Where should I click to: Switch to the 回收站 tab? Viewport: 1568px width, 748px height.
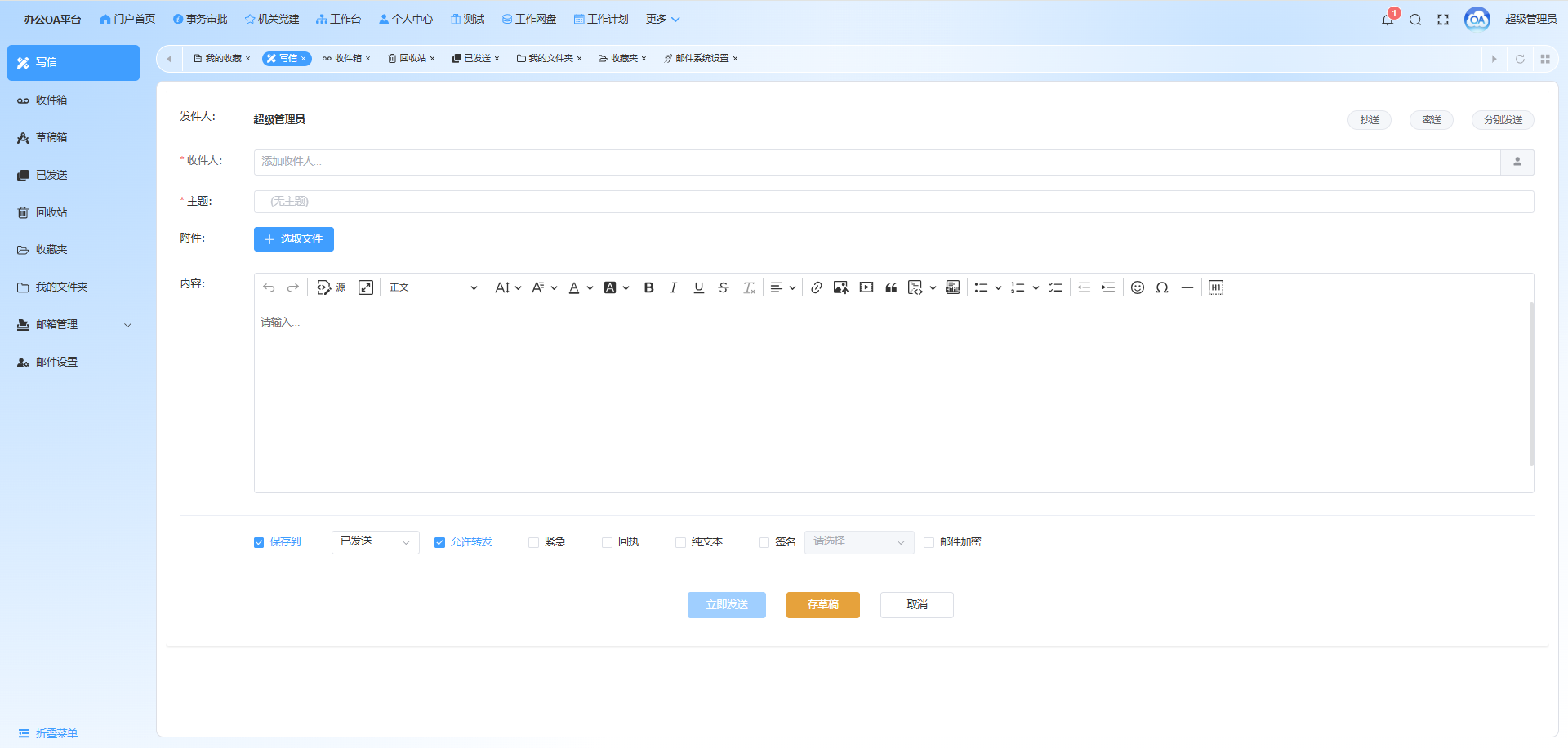point(411,58)
